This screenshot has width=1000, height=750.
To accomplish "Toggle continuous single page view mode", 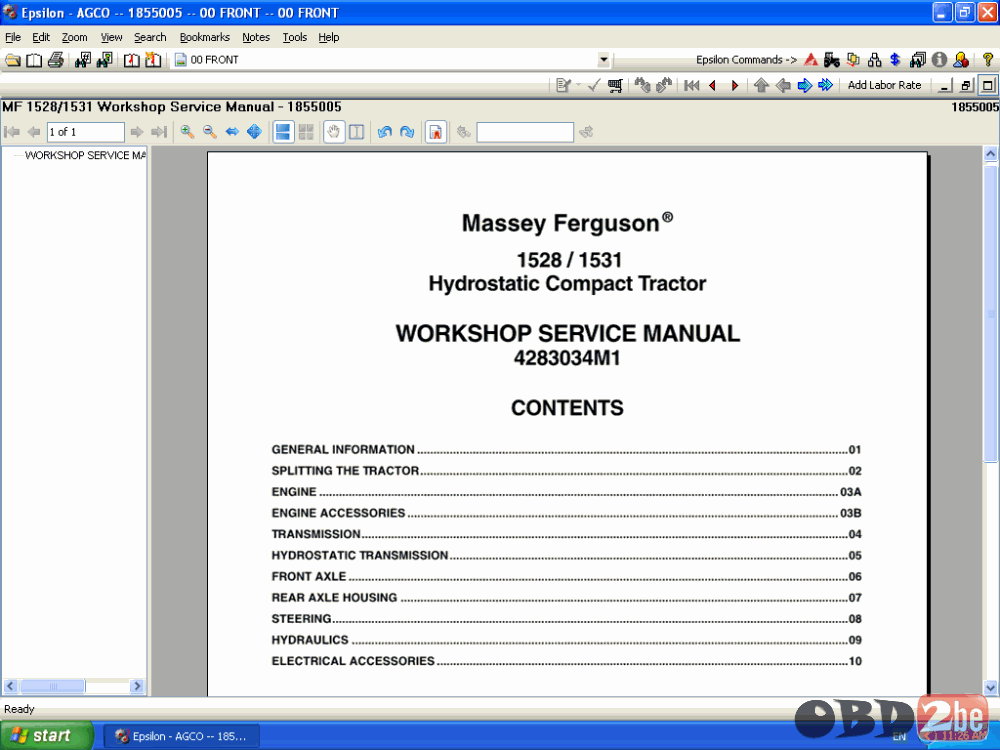I will pos(283,132).
